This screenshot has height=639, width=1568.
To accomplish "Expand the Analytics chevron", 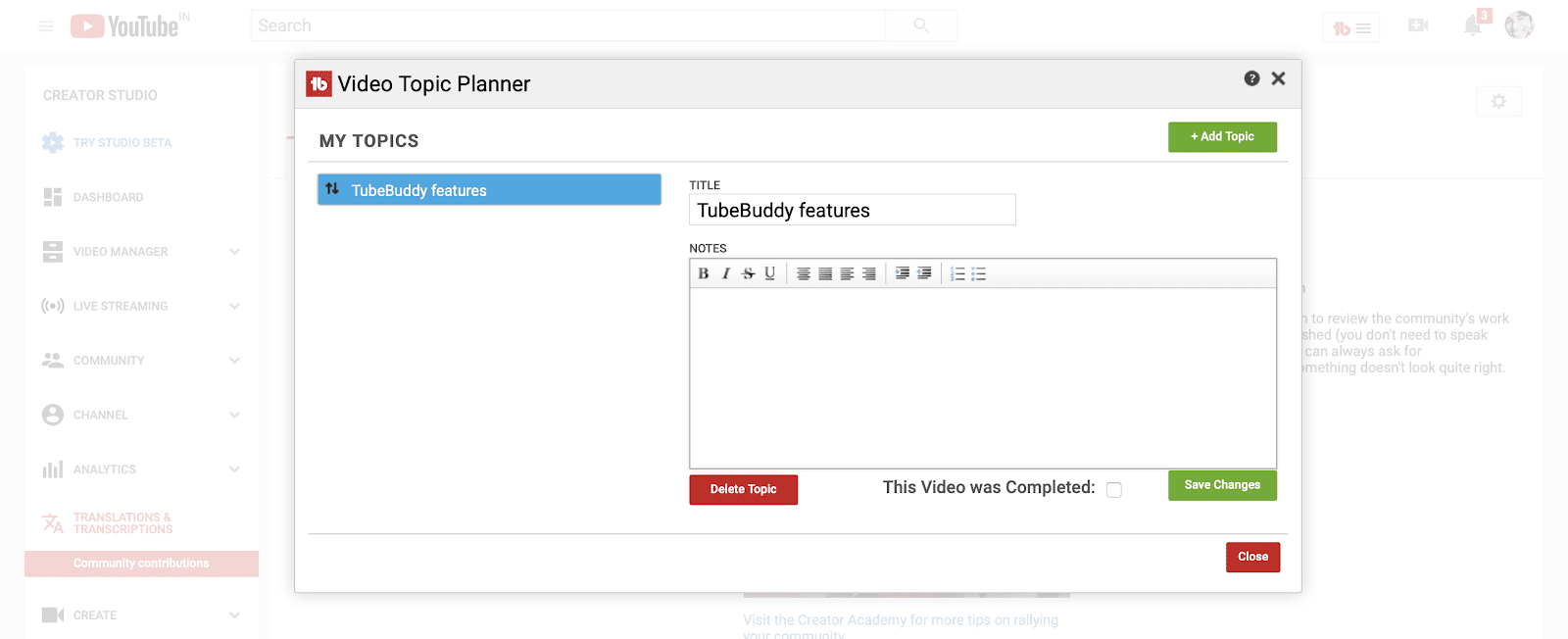I will click(x=234, y=469).
